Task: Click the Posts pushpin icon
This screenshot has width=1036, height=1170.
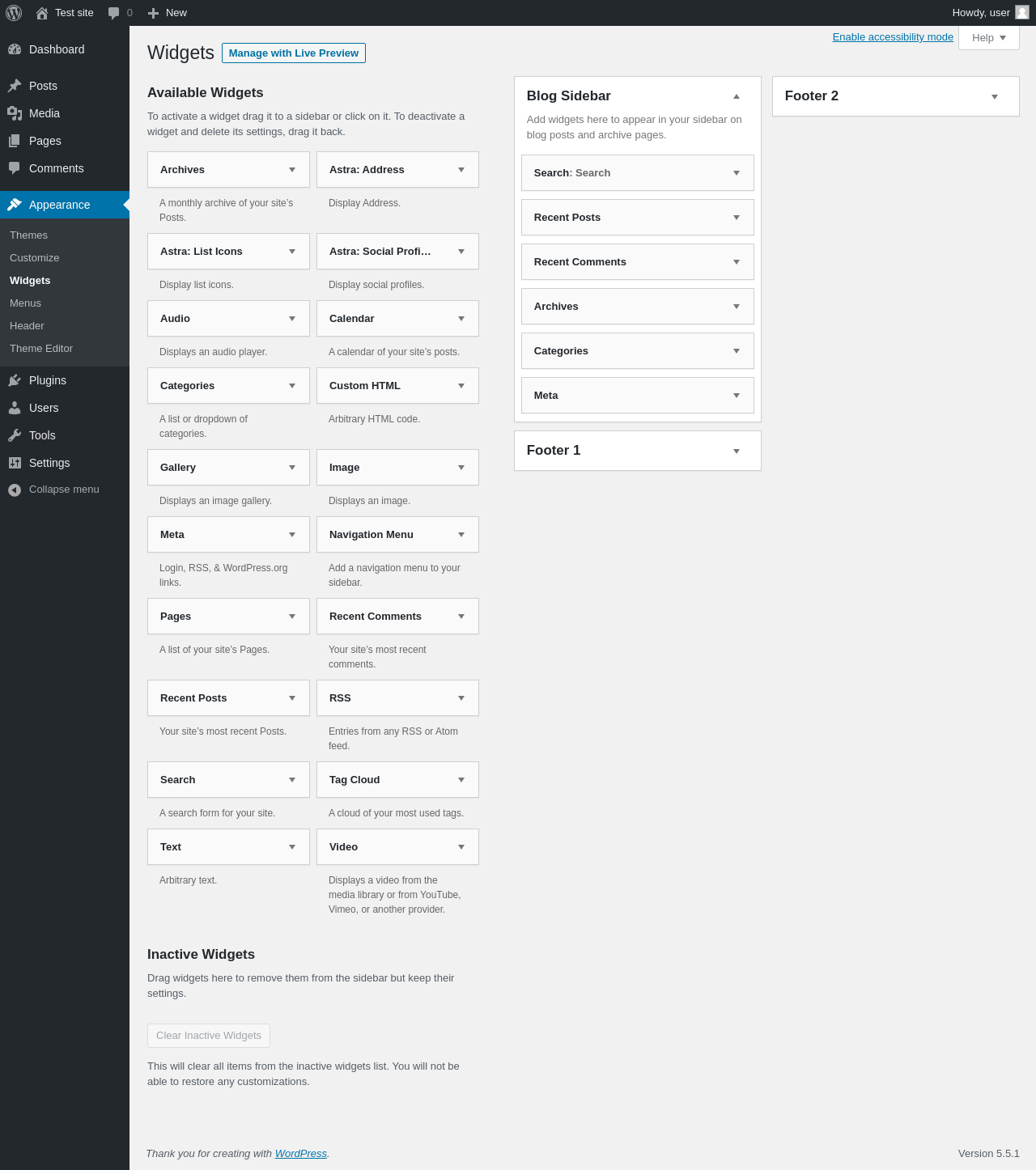Action: point(15,86)
